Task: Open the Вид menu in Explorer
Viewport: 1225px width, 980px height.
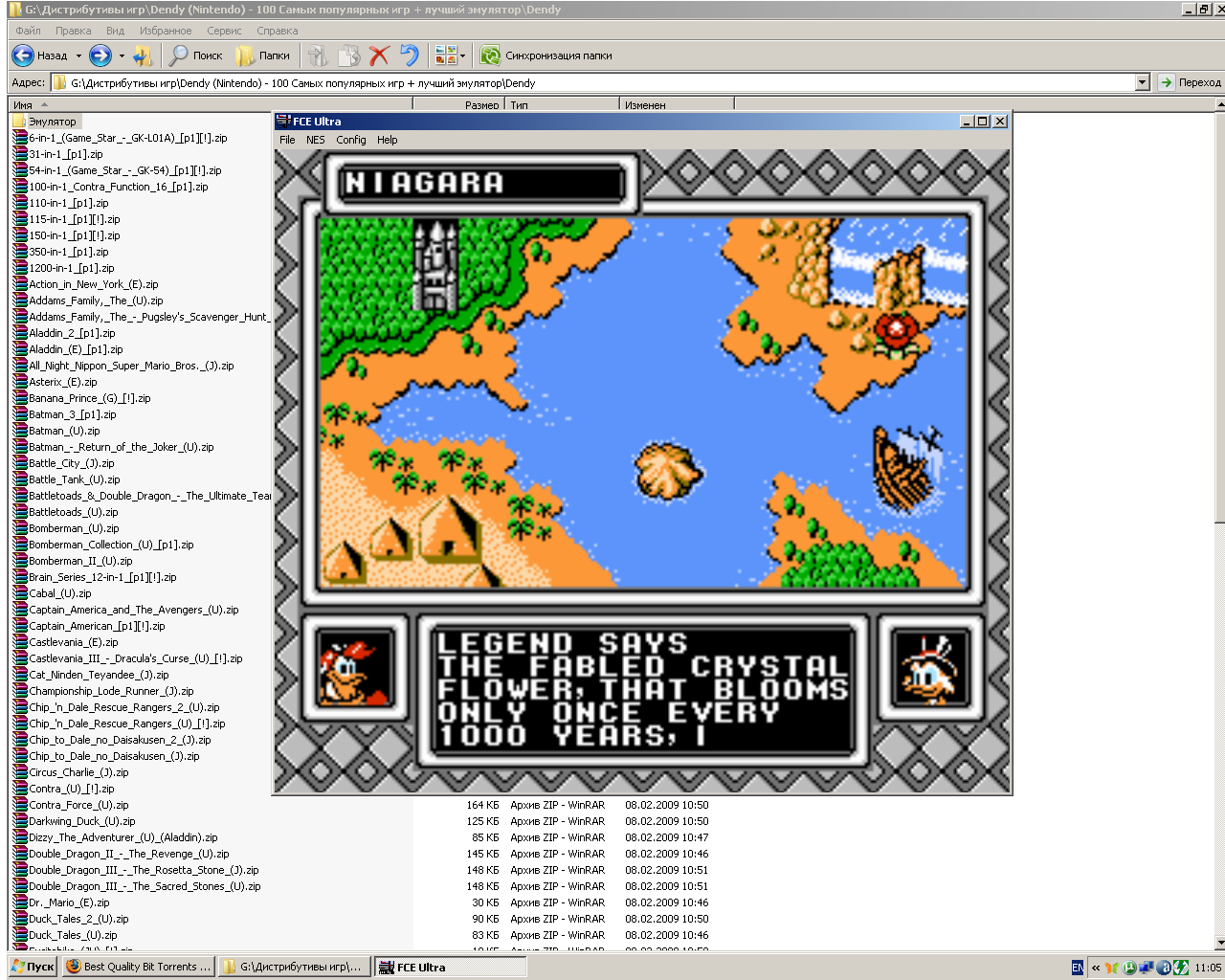Action: pos(116,31)
